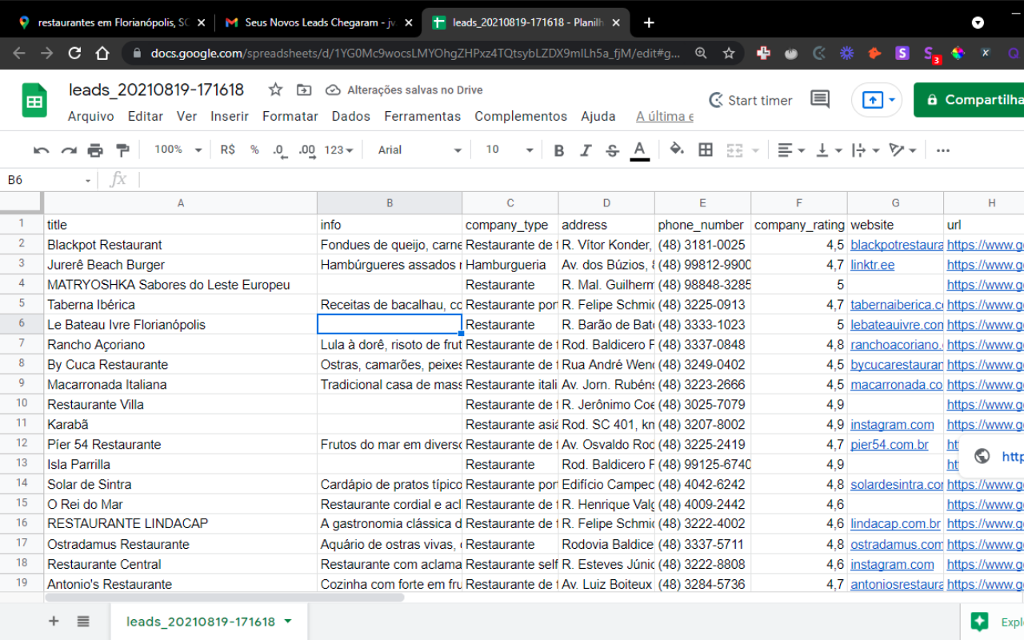Add a new sheet
This screenshot has height=640, width=1024.
(54, 621)
